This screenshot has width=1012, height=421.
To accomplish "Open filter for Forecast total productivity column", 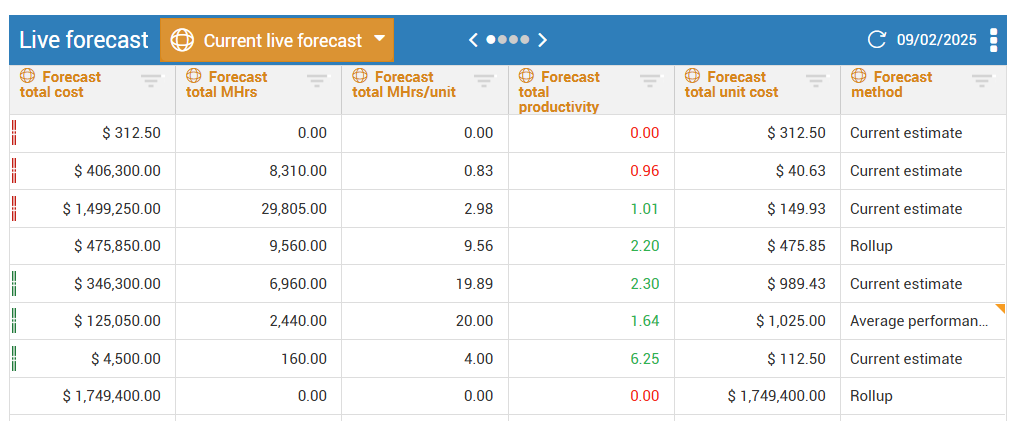I will point(650,80).
